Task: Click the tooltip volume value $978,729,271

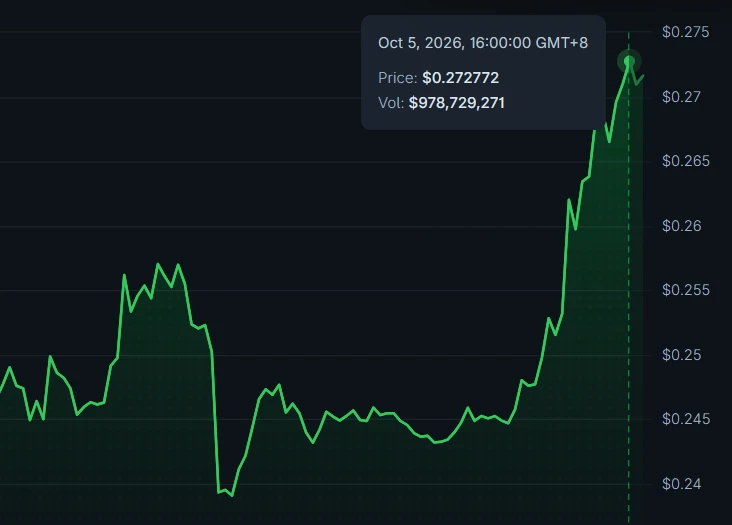Action: pyautogui.click(x=457, y=103)
